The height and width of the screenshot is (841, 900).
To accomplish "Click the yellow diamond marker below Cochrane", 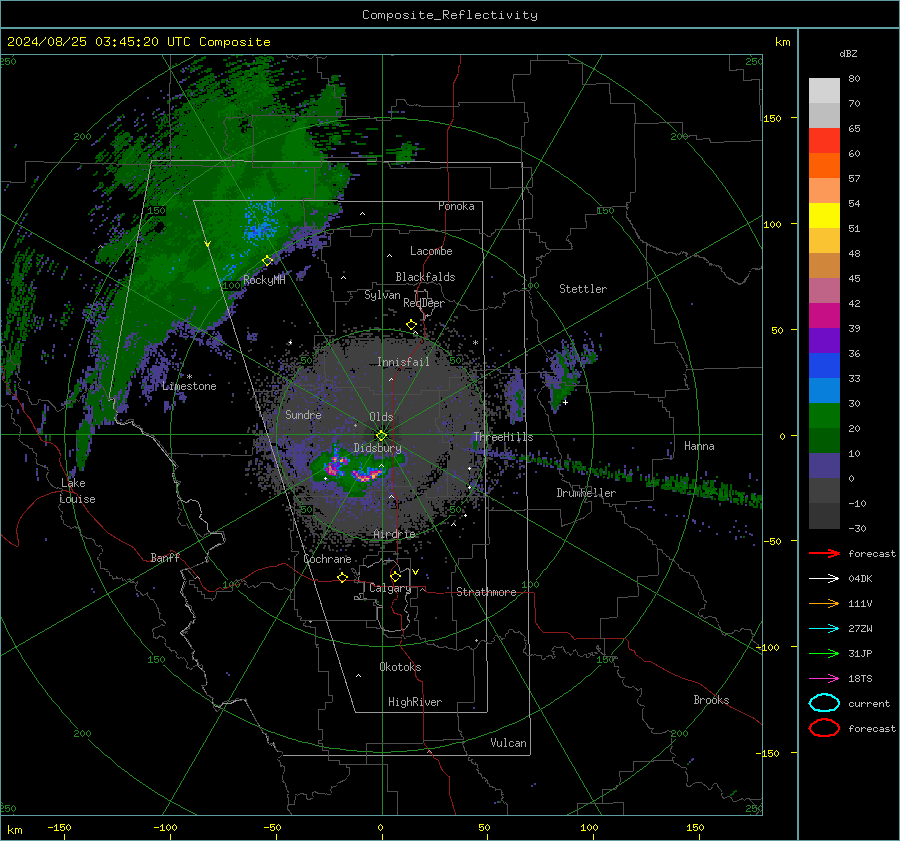I will tap(343, 577).
